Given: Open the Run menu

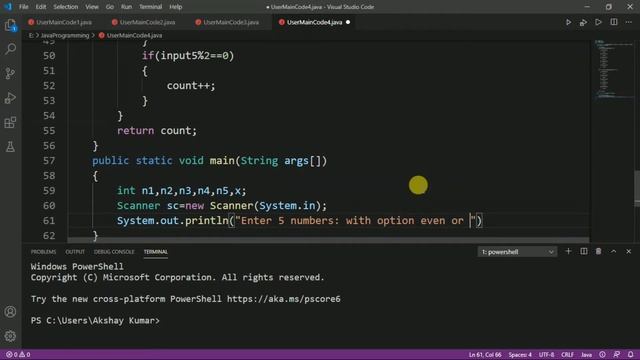Looking at the screenshot, I should (x=127, y=7).
